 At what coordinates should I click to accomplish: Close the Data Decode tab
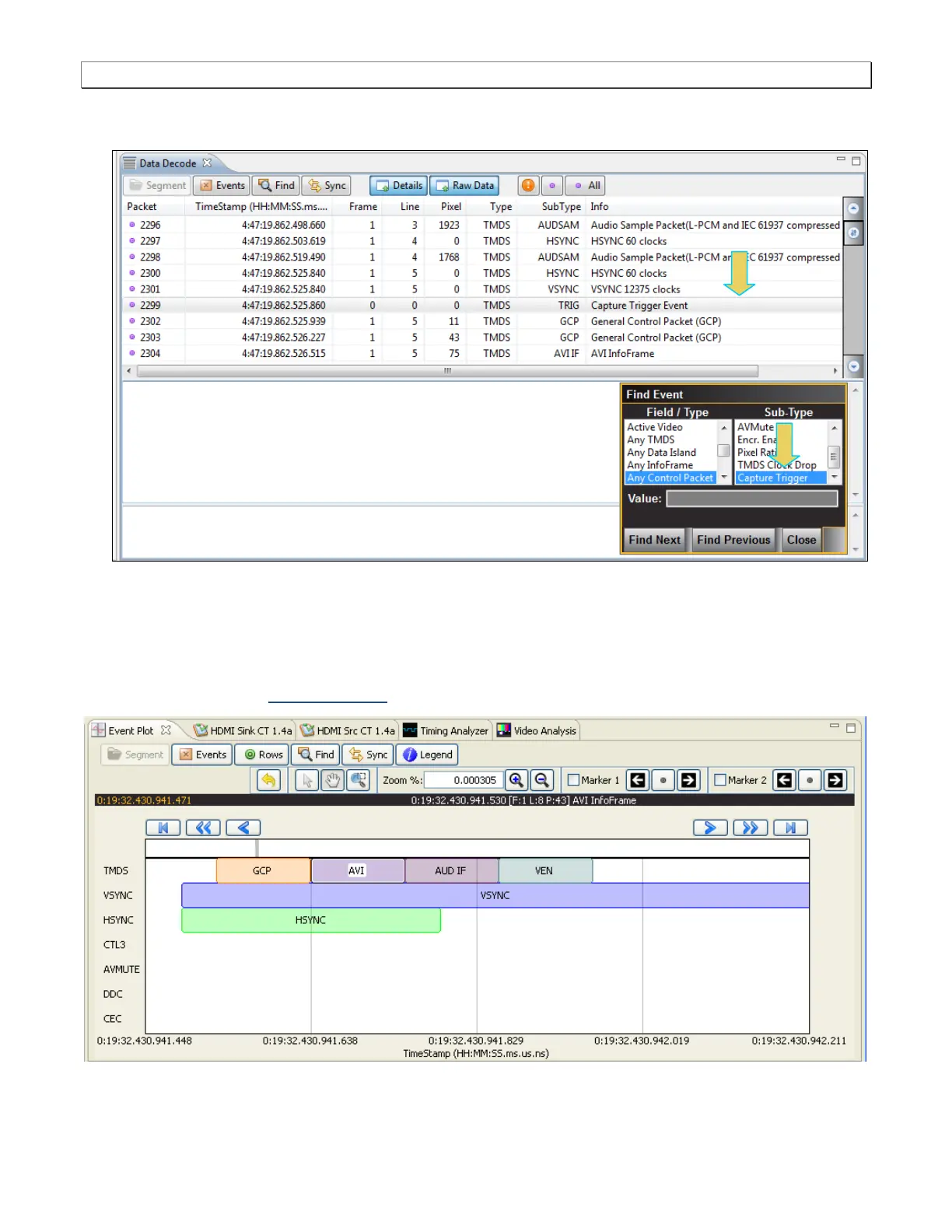point(207,163)
